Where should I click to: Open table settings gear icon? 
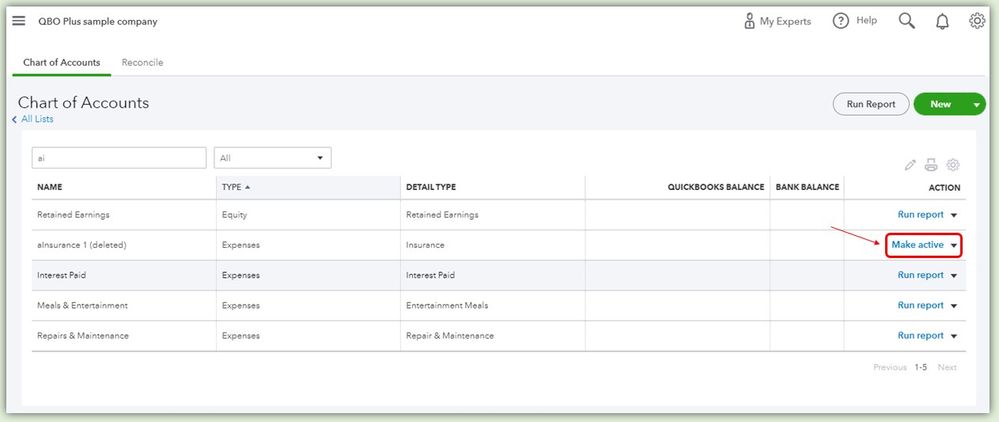pyautogui.click(x=953, y=165)
